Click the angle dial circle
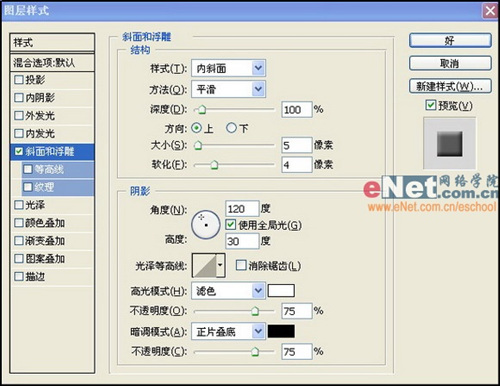500x386 pixels. [x=206, y=225]
